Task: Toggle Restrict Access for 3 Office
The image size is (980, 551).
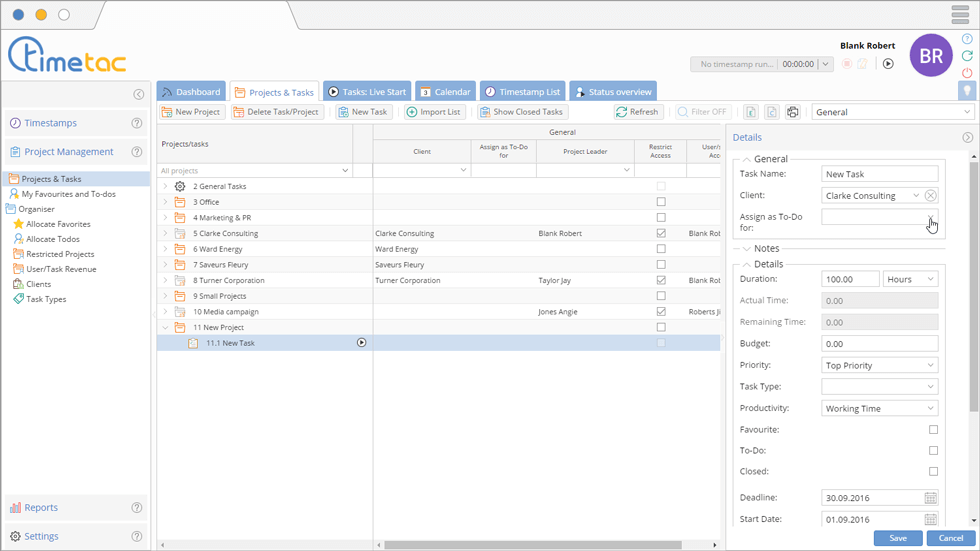Action: (661, 202)
